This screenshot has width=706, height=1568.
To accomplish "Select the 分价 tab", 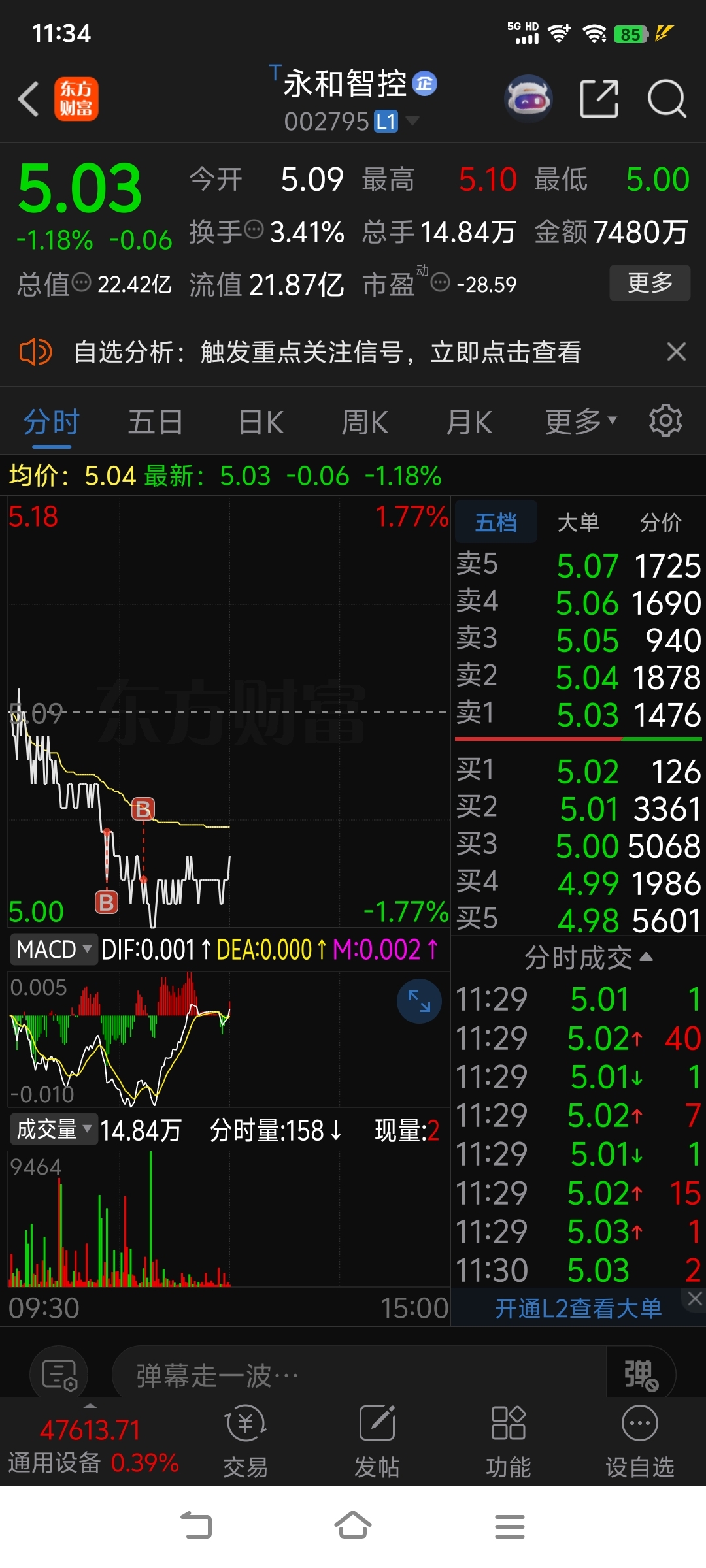I will click(661, 522).
